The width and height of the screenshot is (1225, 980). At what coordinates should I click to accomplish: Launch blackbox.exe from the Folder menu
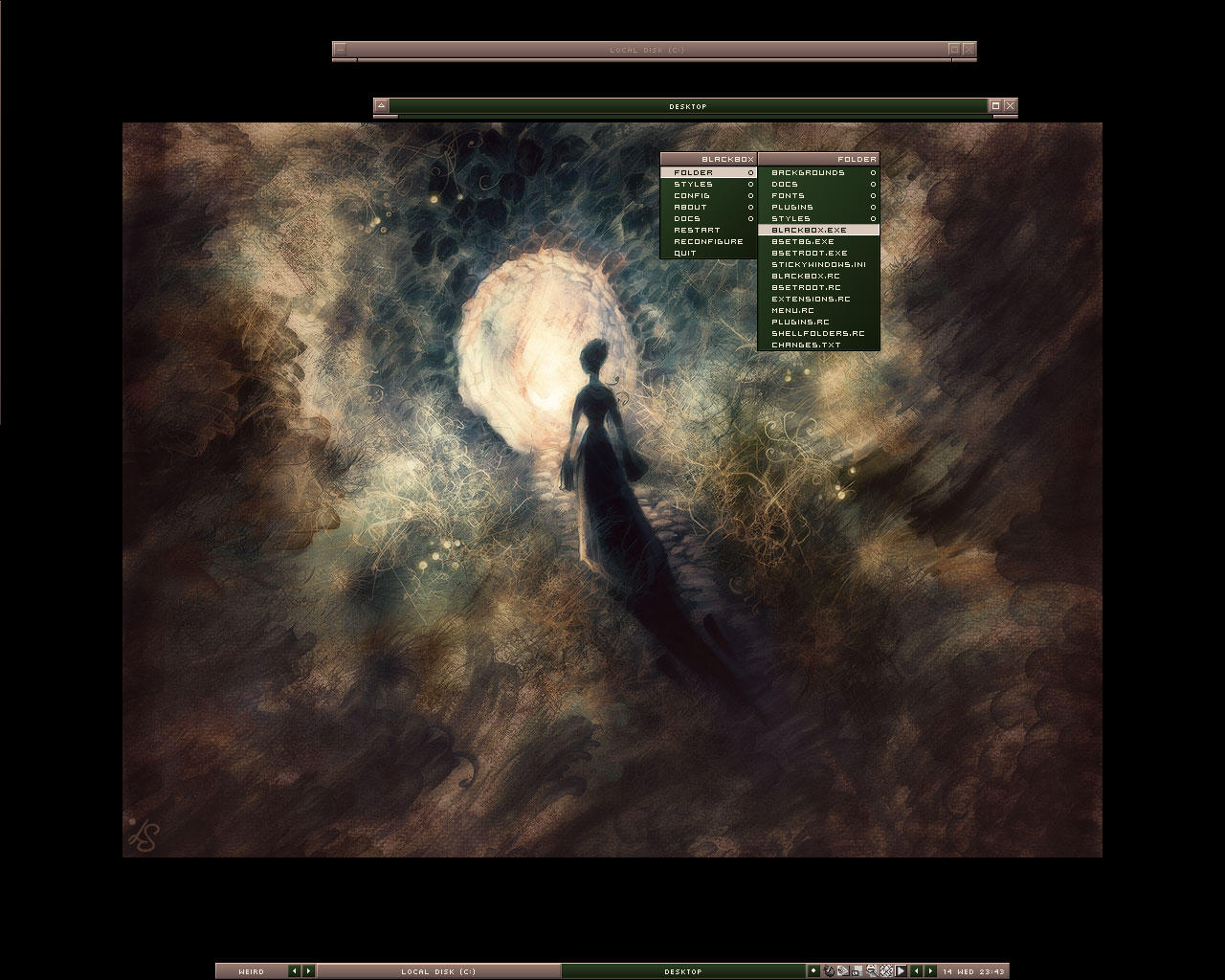818,230
